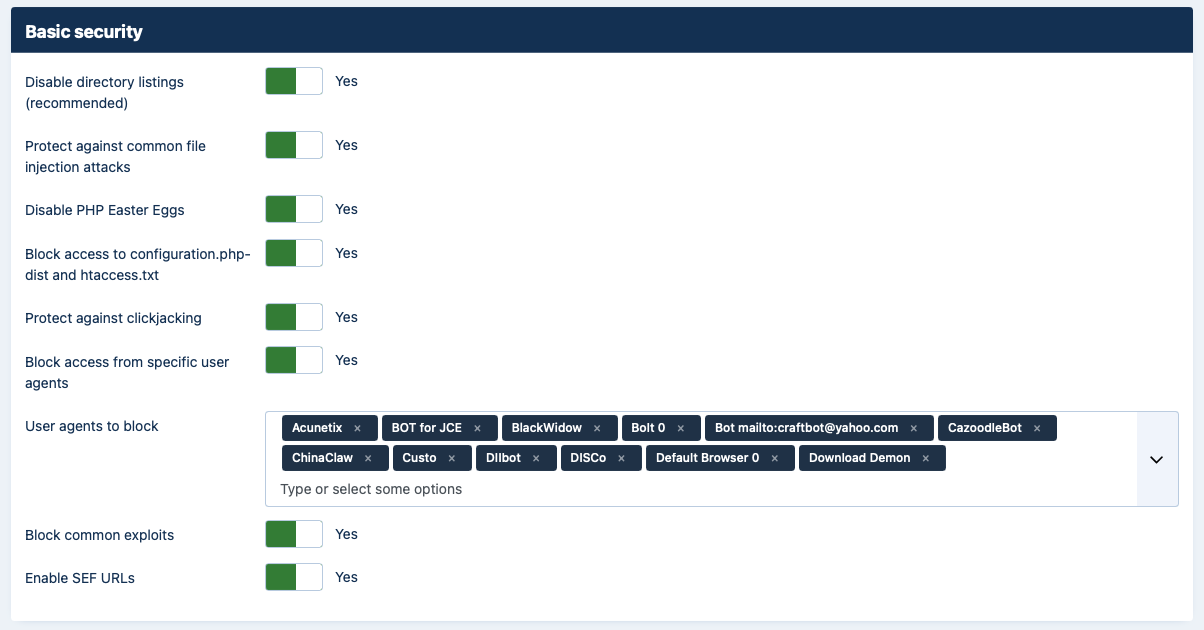Toggle Protect against clickjacking switch
The height and width of the screenshot is (630, 1204).
click(294, 317)
